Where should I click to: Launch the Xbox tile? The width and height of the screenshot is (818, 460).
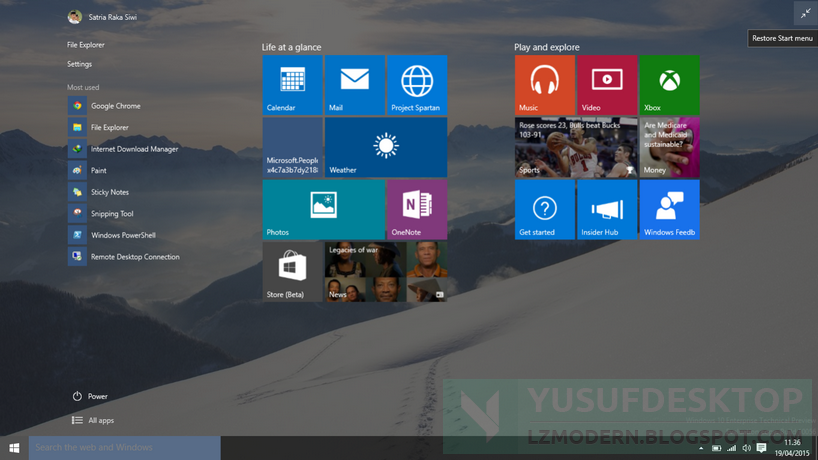click(x=669, y=85)
